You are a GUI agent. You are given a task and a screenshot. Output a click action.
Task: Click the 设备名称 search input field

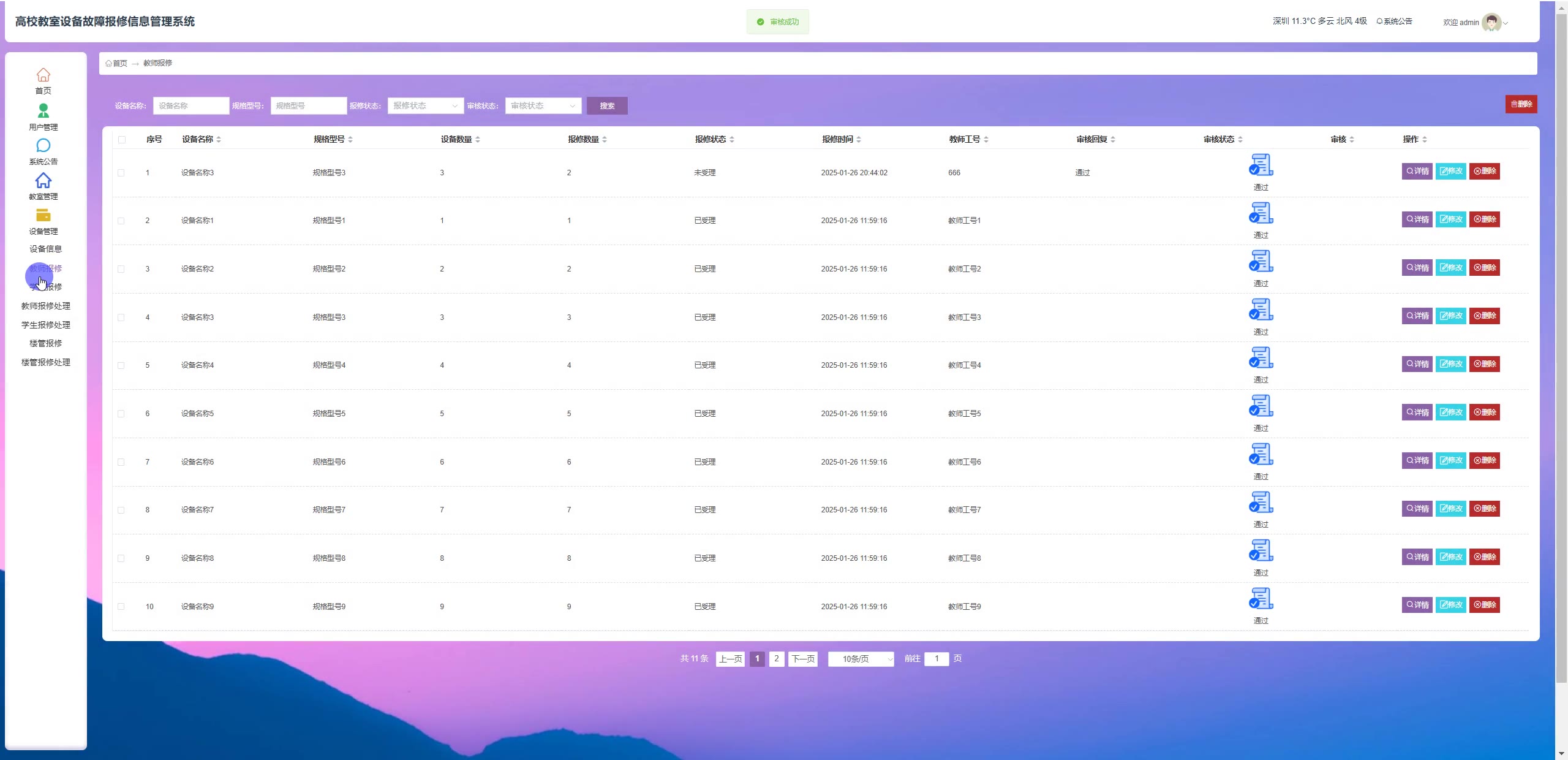pos(190,106)
